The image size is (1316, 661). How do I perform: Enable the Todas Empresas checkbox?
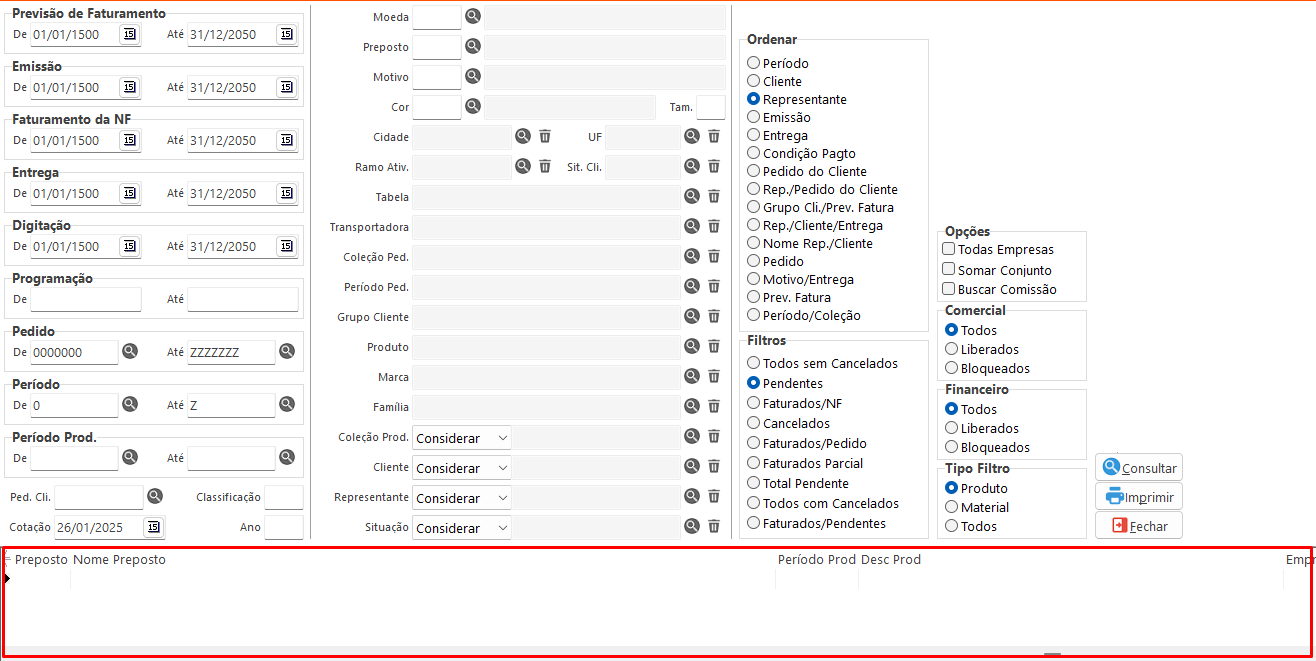click(949, 249)
